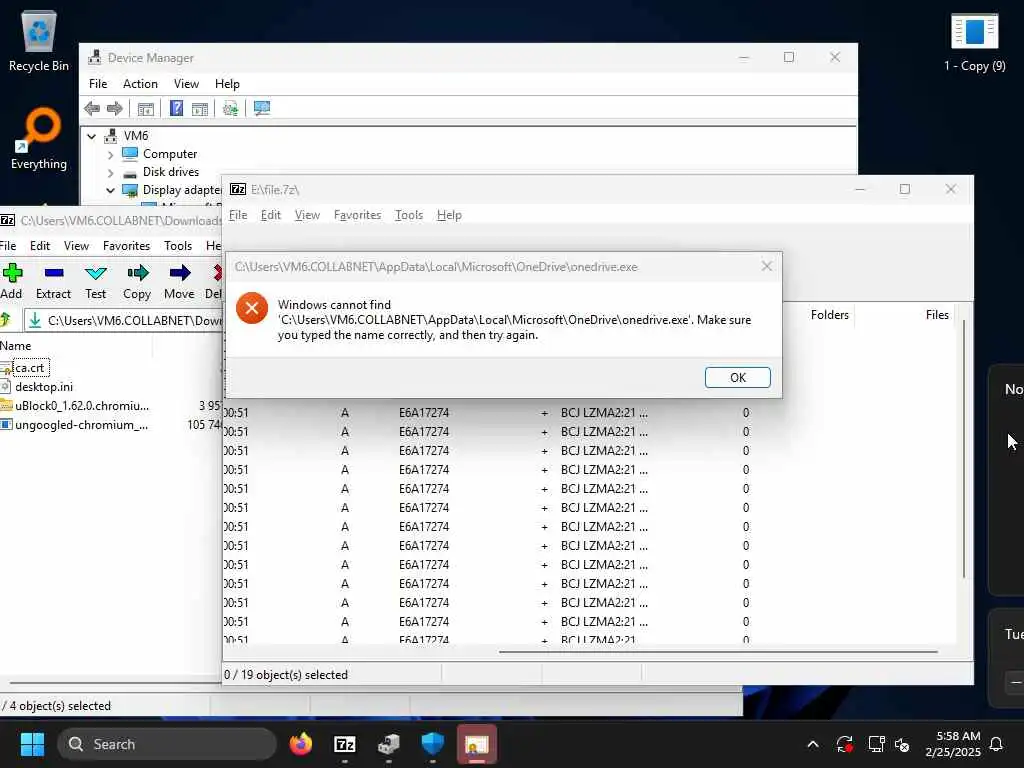
Task: Click vertical scrollbar in file.7z window
Action: pos(964,448)
